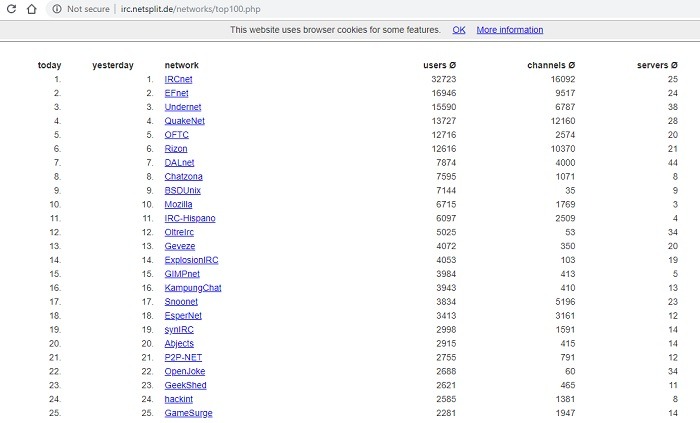Click the 'channels Ø' column header

coord(551,65)
